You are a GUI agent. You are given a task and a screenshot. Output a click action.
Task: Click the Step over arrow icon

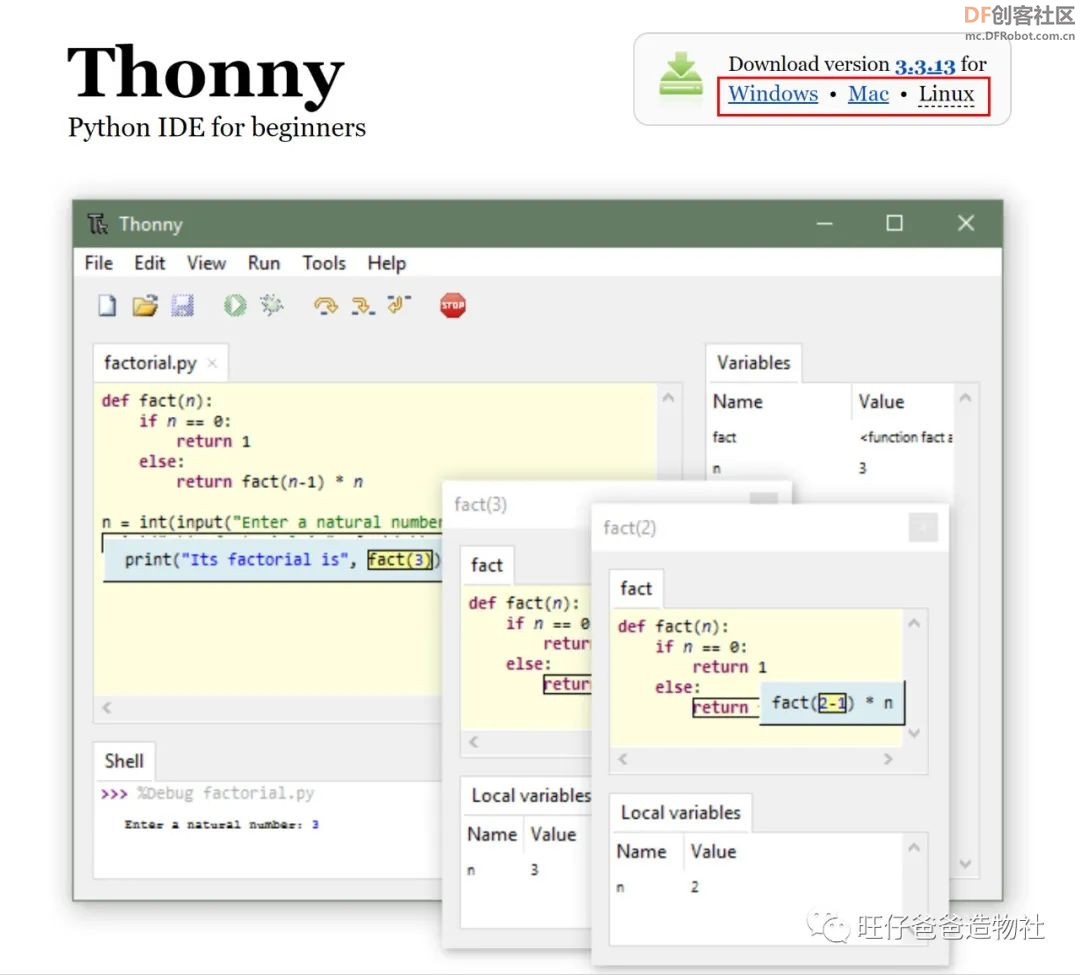pos(326,305)
